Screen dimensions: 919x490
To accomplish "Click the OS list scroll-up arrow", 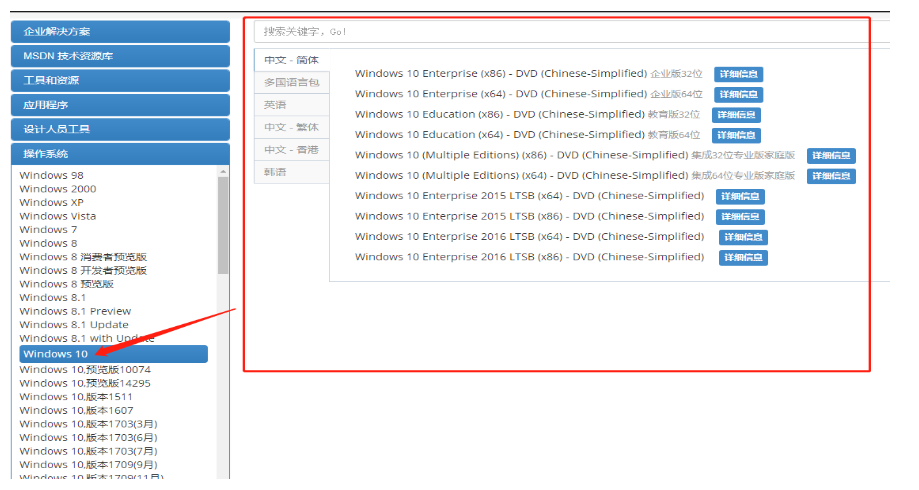I will click(223, 172).
